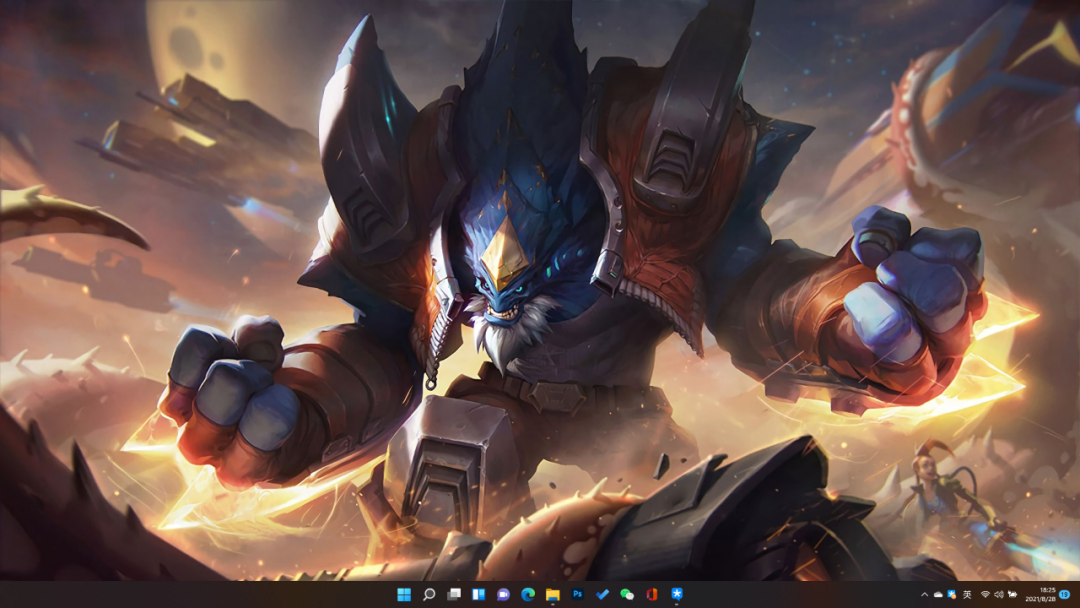Click the blue star tray icon
The image size is (1080, 608).
click(x=952, y=594)
